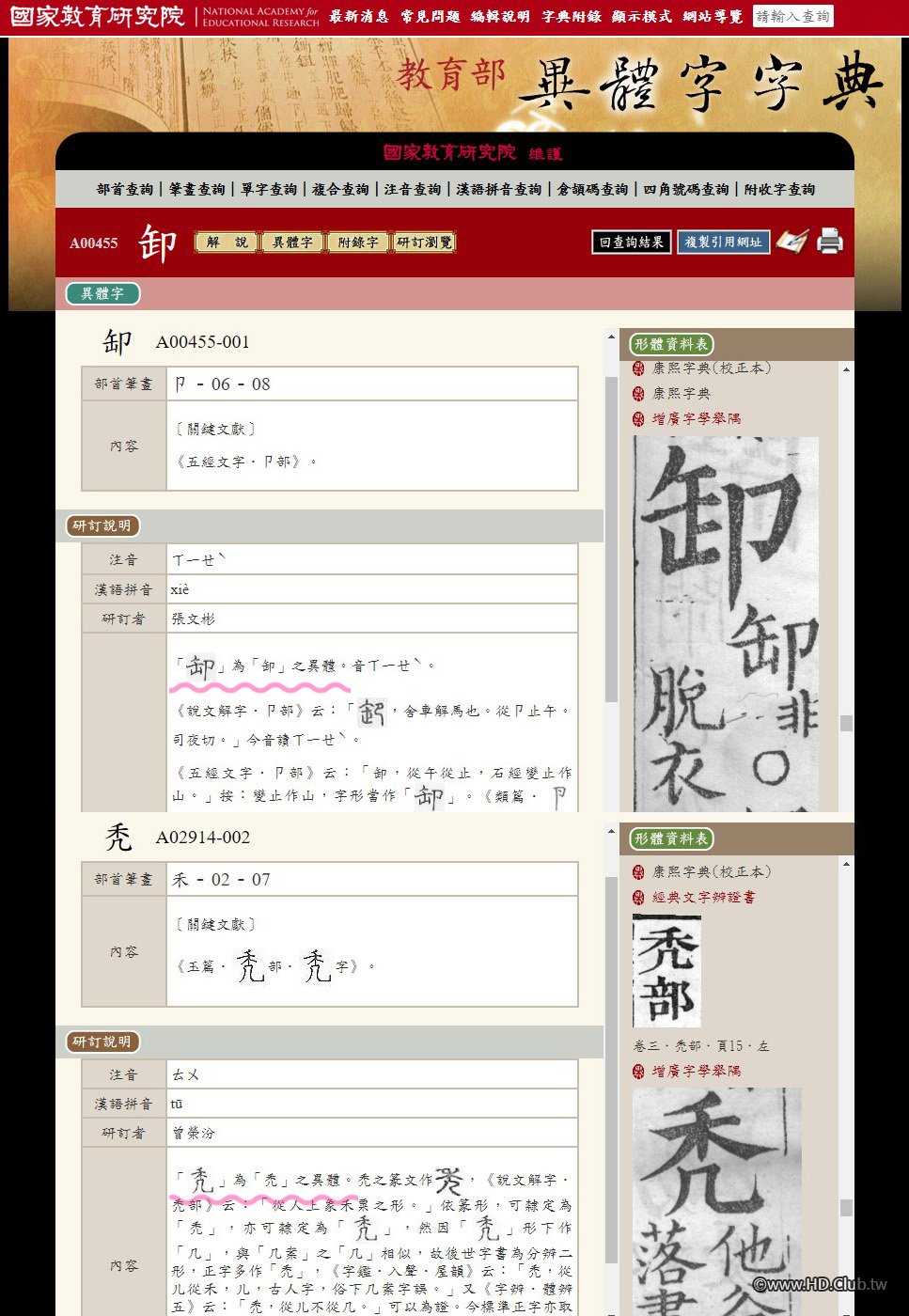Open the 經典文字辨證書 source link
Screen dimensions: 909x1316
click(x=704, y=898)
